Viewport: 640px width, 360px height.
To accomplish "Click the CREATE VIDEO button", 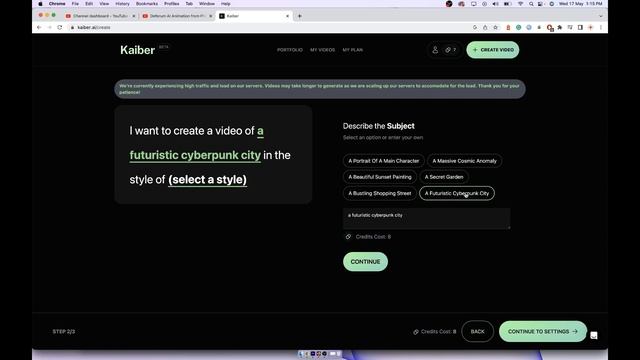I will pyautogui.click(x=493, y=50).
